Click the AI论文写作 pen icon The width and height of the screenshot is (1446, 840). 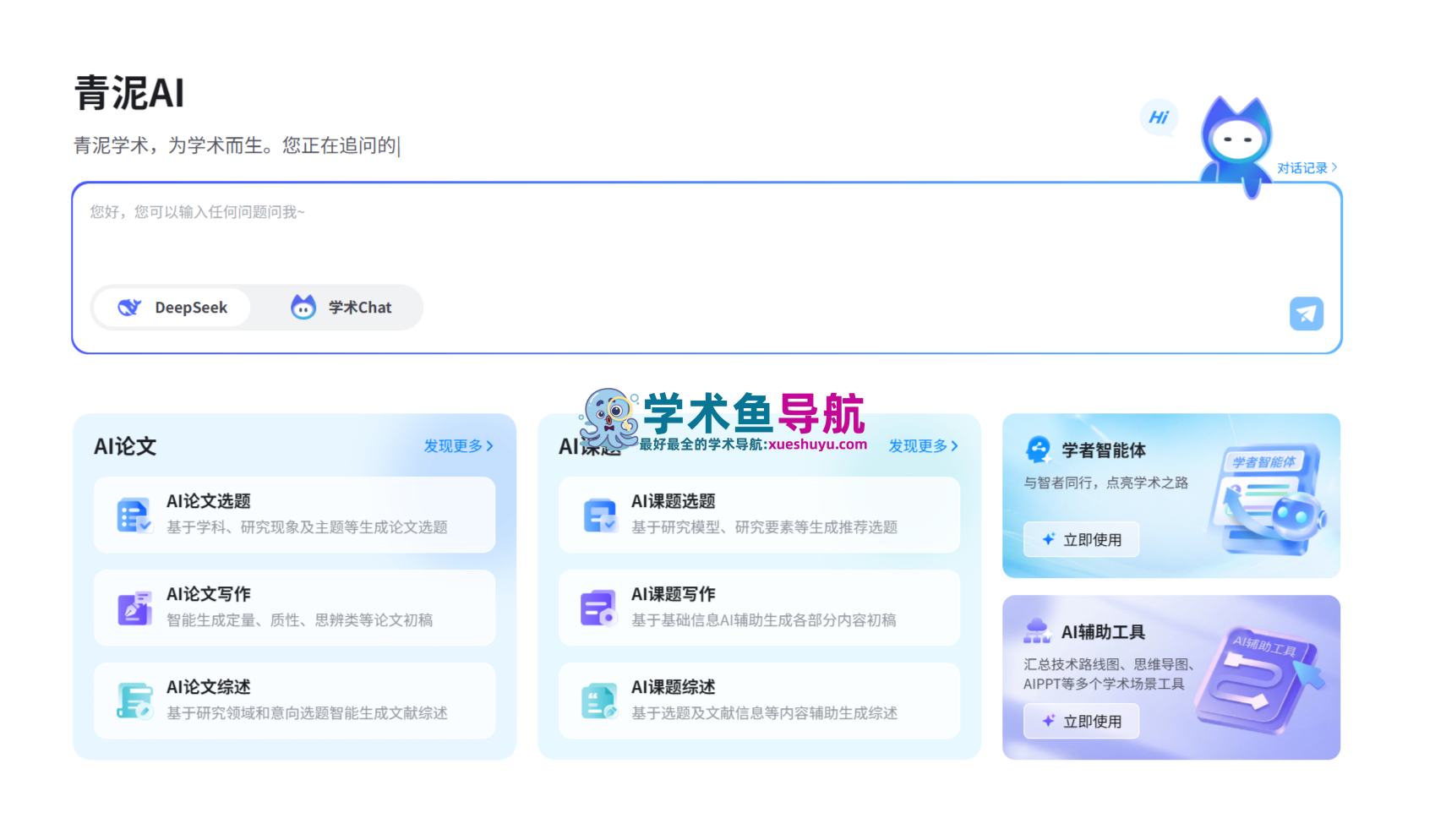pos(133,607)
